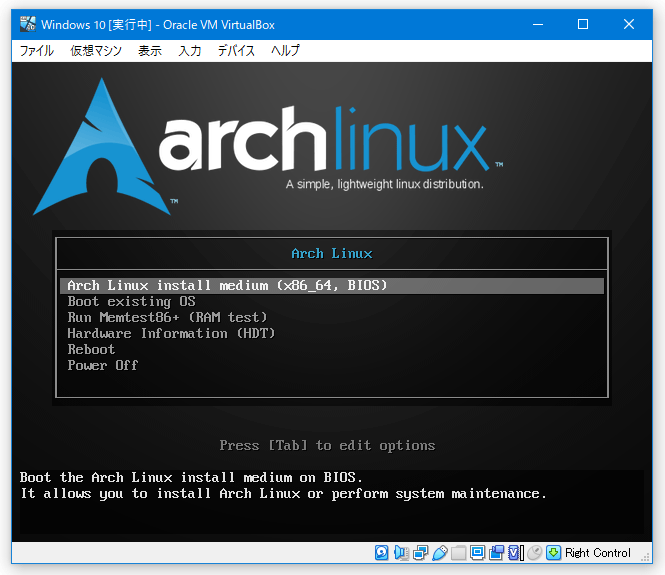Click the VirtualBox icon in title bar

pos(28,24)
